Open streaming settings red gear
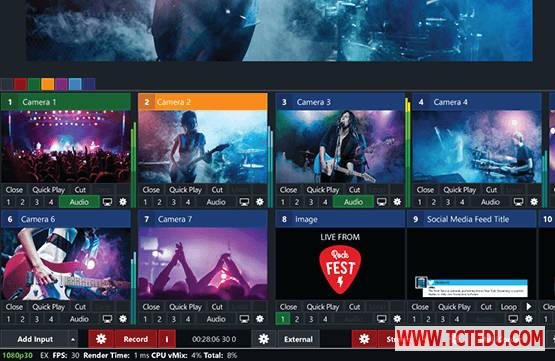 364,339
